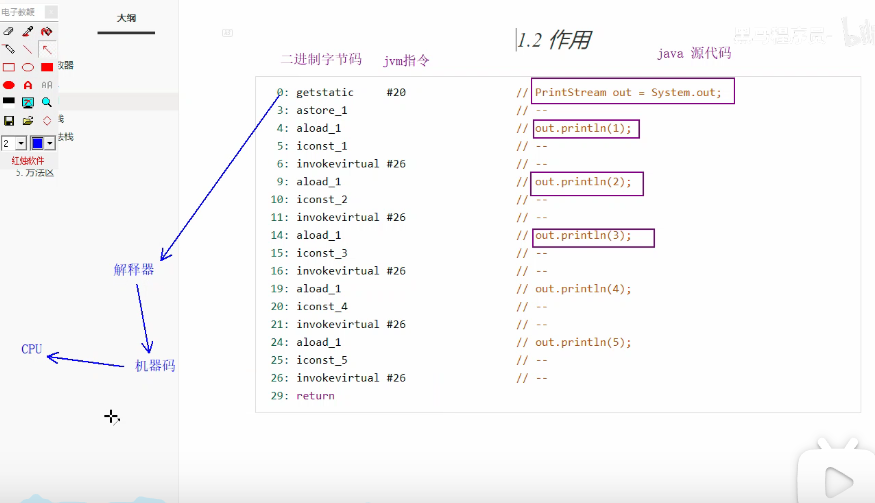Open the 红烛软件 link in toolbar
This screenshot has width=875, height=503.
[x=28, y=161]
